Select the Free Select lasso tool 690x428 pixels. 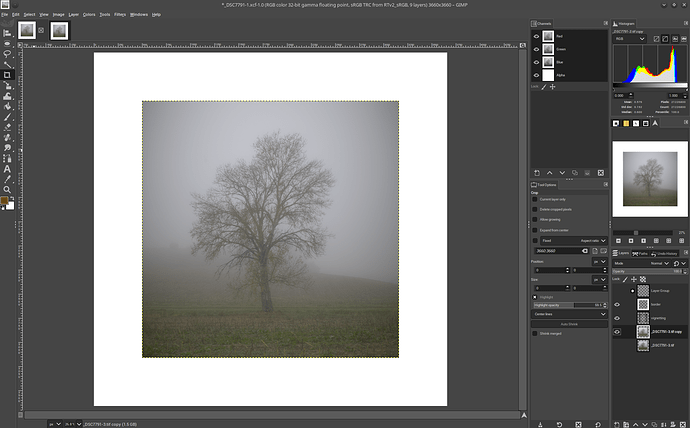point(7,54)
